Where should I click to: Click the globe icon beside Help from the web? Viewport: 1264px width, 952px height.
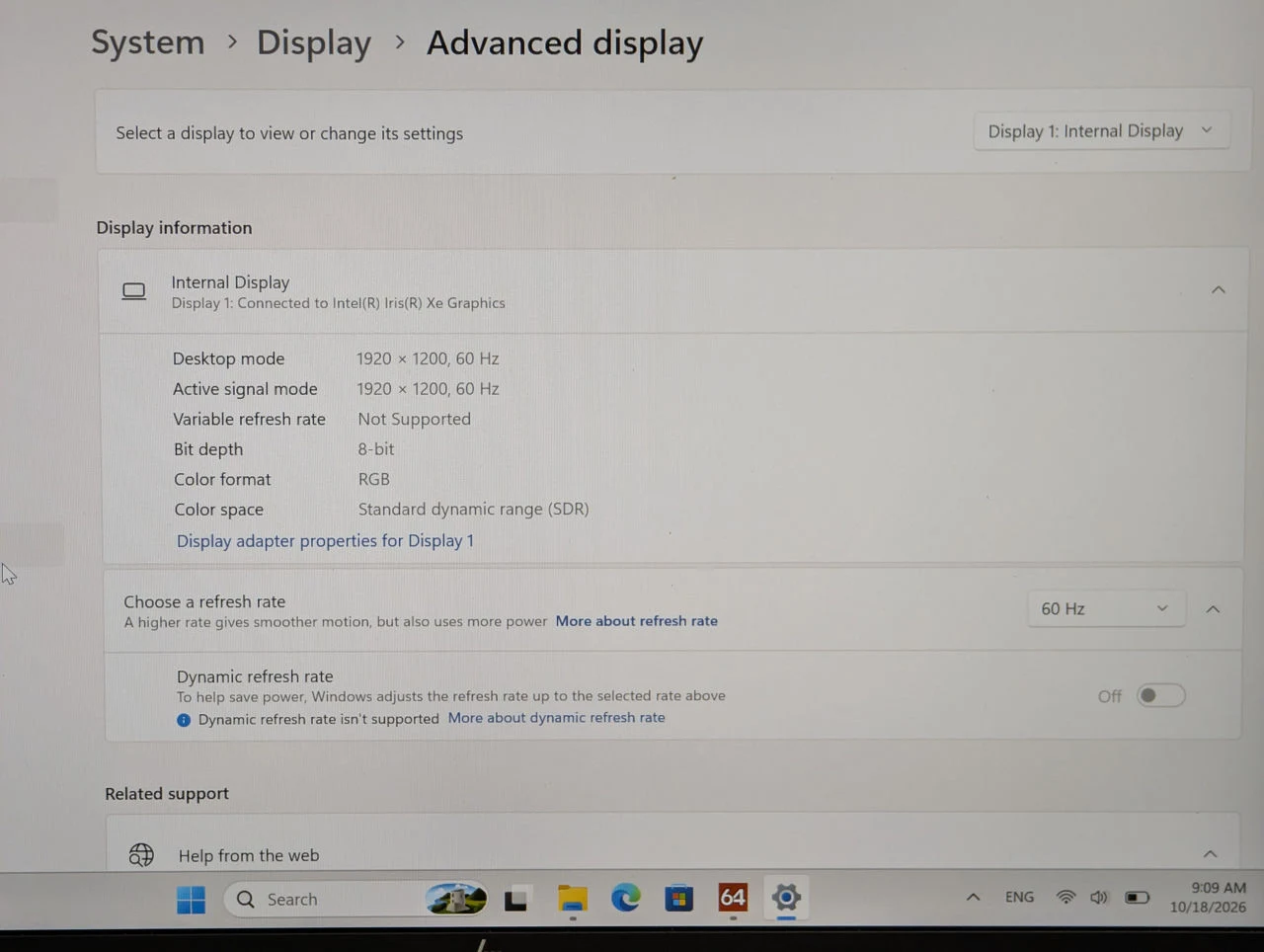coord(141,855)
